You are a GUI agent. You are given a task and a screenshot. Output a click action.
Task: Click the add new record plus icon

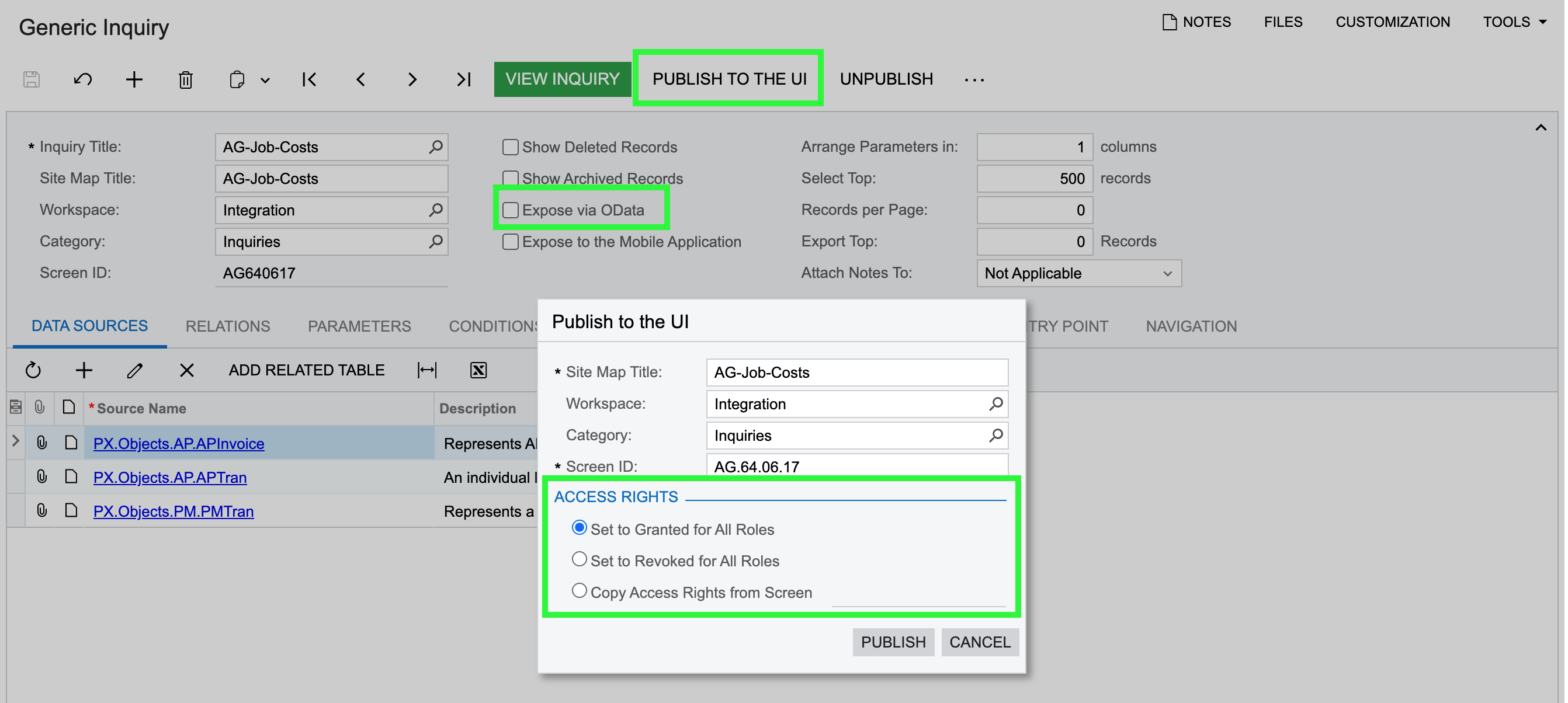(x=134, y=79)
